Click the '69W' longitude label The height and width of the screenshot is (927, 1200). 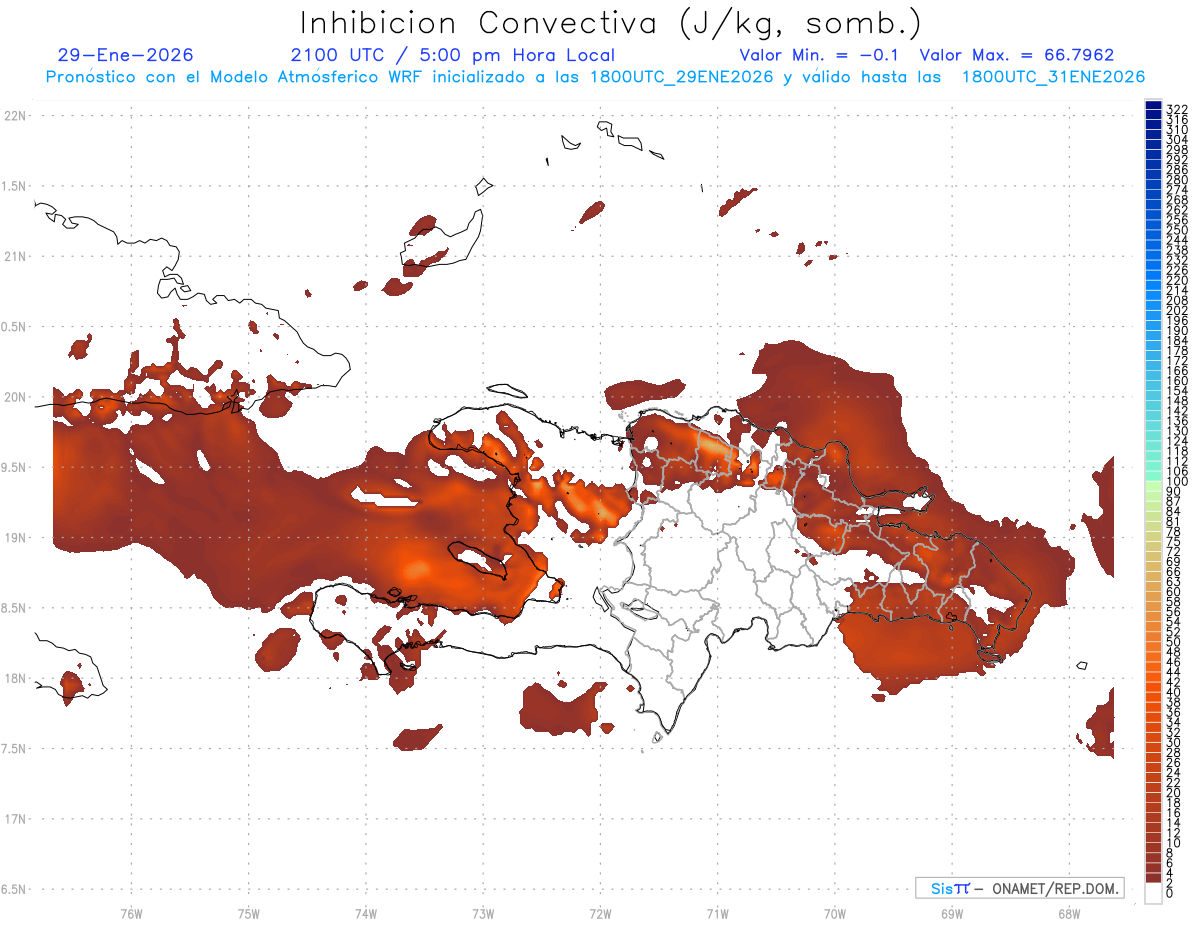(951, 913)
